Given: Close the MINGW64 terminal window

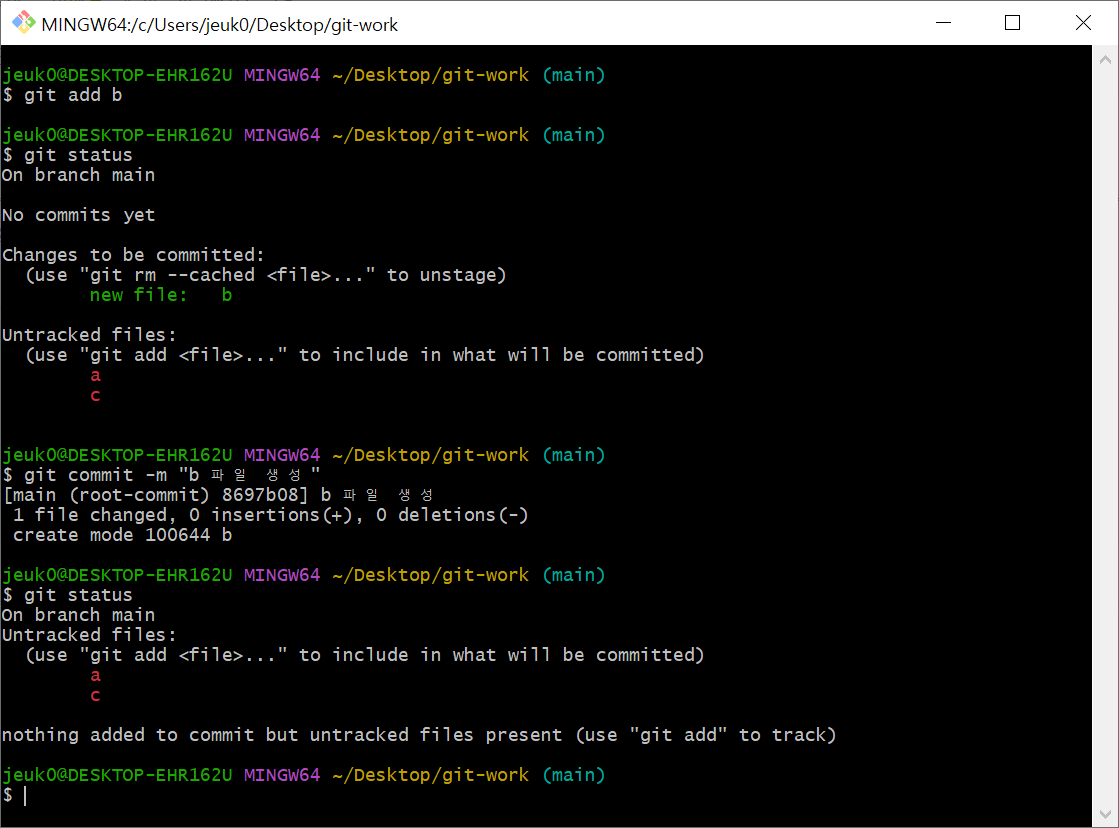Looking at the screenshot, I should pos(1083,23).
